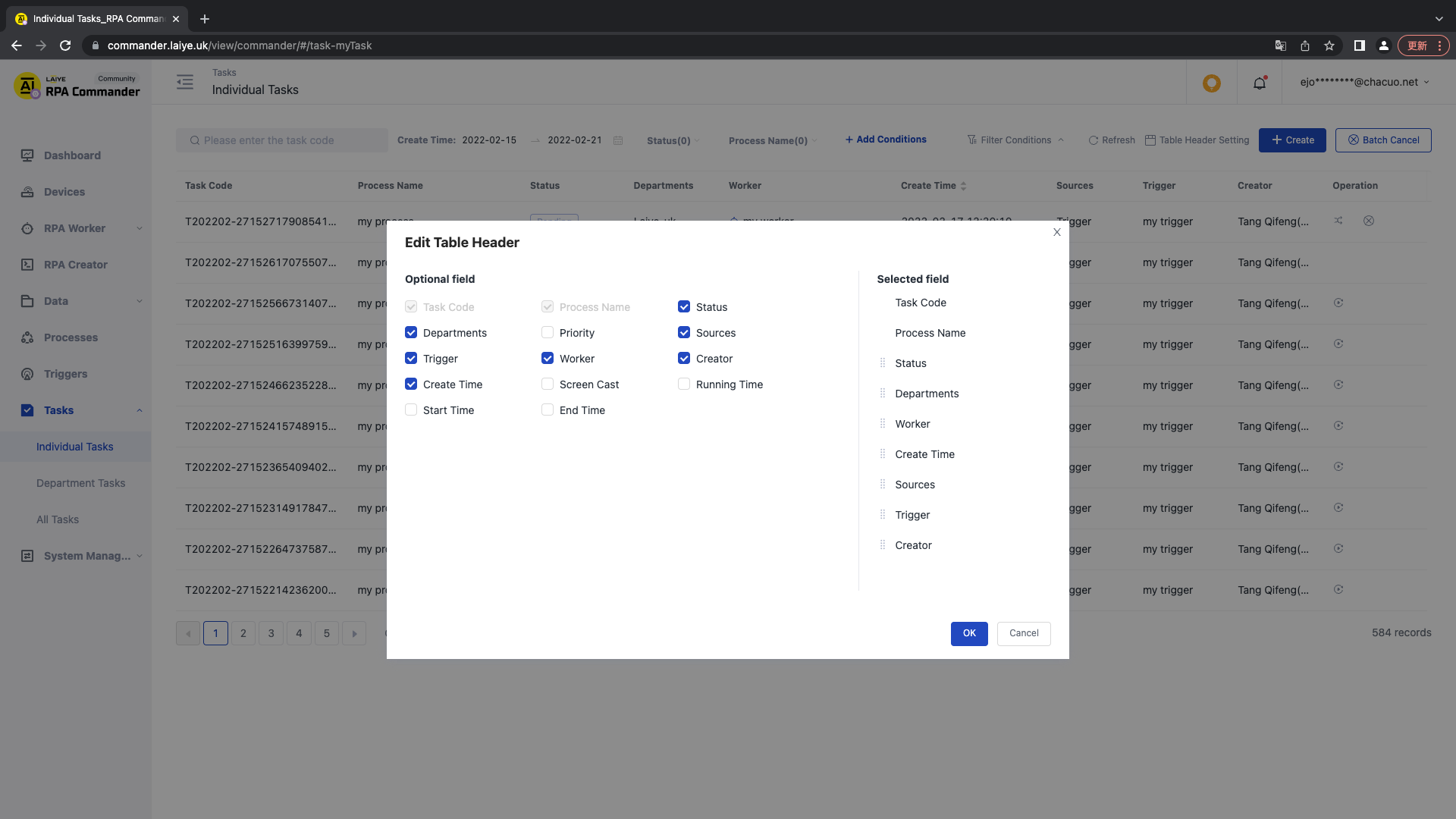The height and width of the screenshot is (819, 1456).
Task: Open the RPA Creator sidebar item
Action: point(76,265)
